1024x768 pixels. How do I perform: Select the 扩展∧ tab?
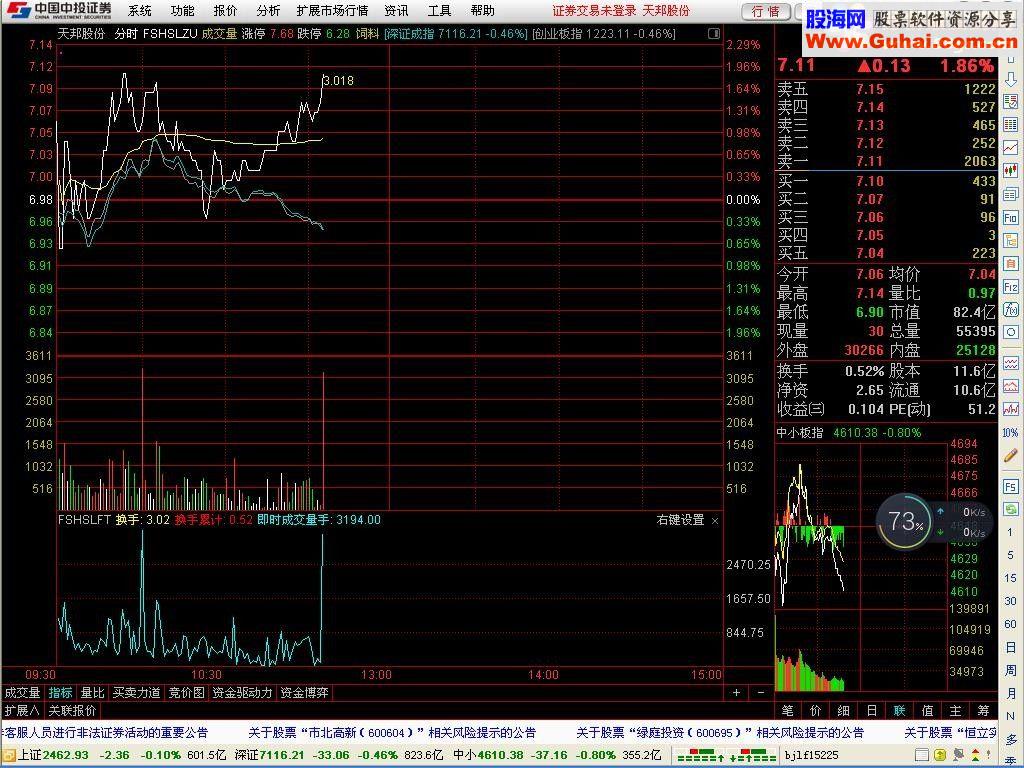coord(22,710)
